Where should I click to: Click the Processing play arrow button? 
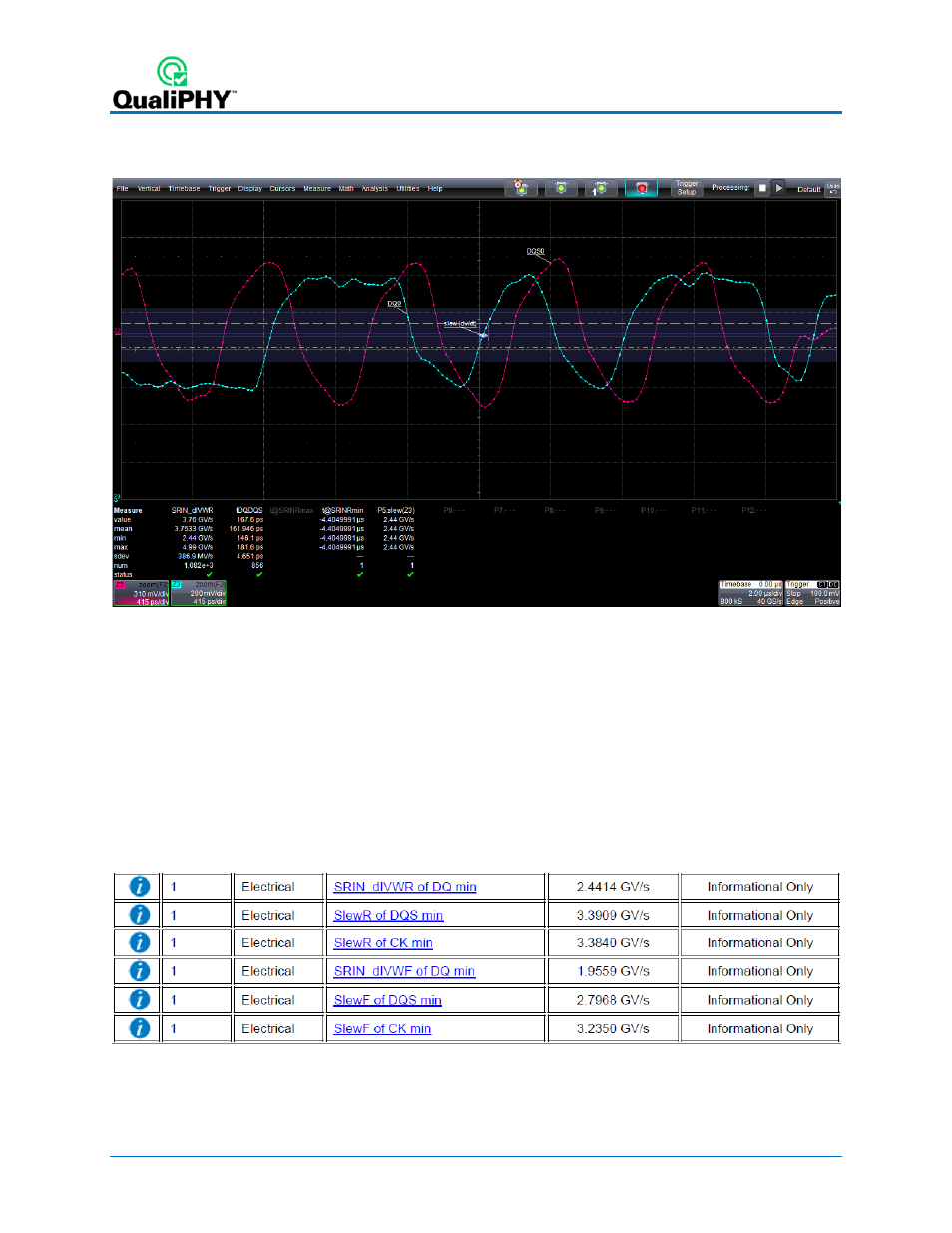(x=779, y=188)
